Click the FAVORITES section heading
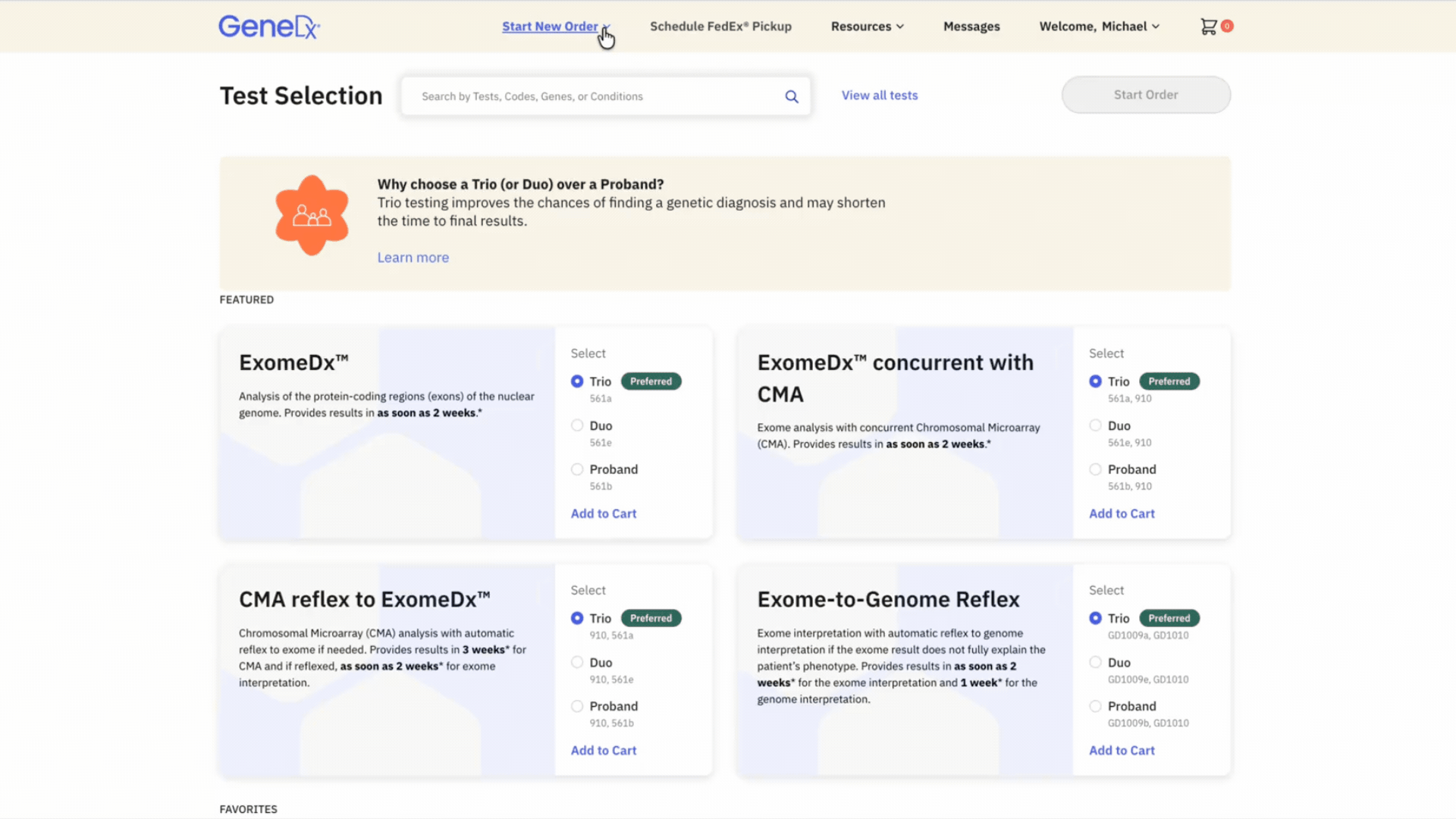This screenshot has height=819, width=1456. 248,809
